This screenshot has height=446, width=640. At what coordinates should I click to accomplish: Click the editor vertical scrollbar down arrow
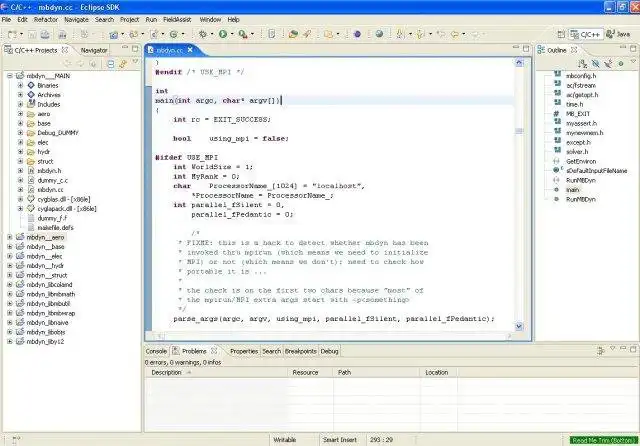click(519, 326)
